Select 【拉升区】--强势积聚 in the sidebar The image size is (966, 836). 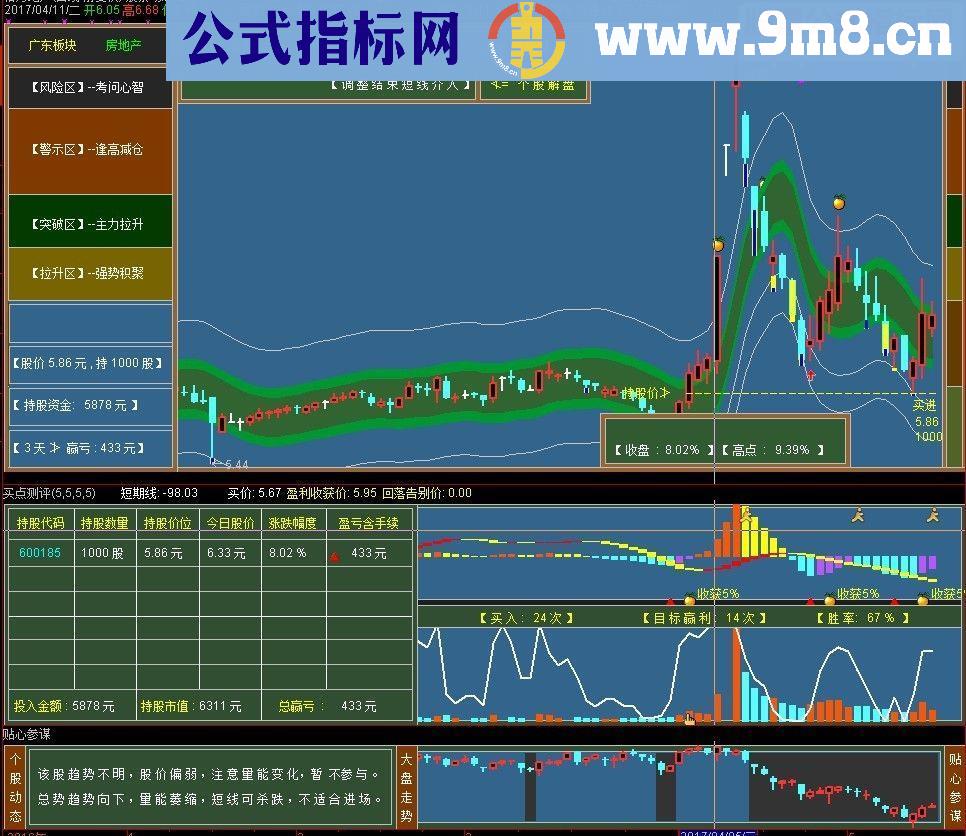click(88, 273)
